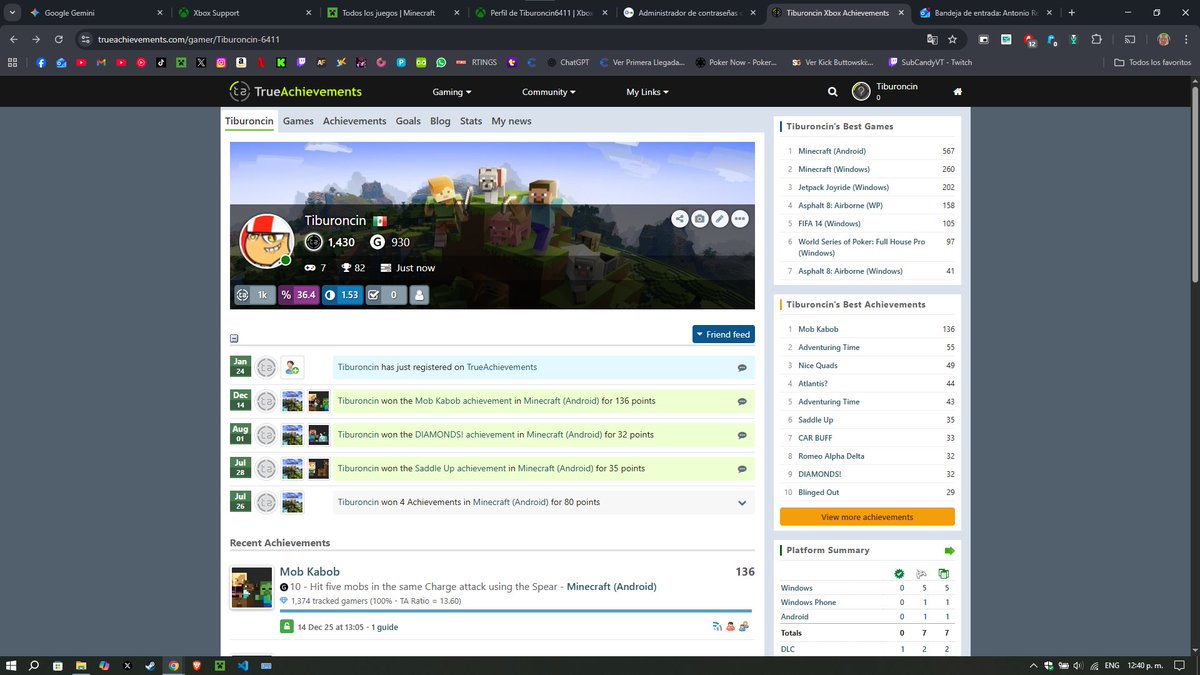
Task: Click the Tiburoncin avatar image on banner
Action: tap(266, 241)
